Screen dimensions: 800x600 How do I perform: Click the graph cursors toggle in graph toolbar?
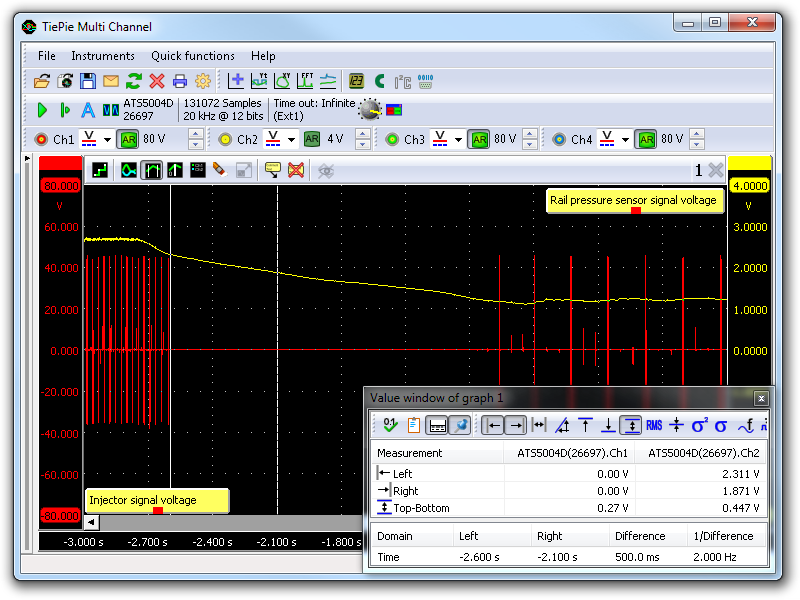(152, 170)
